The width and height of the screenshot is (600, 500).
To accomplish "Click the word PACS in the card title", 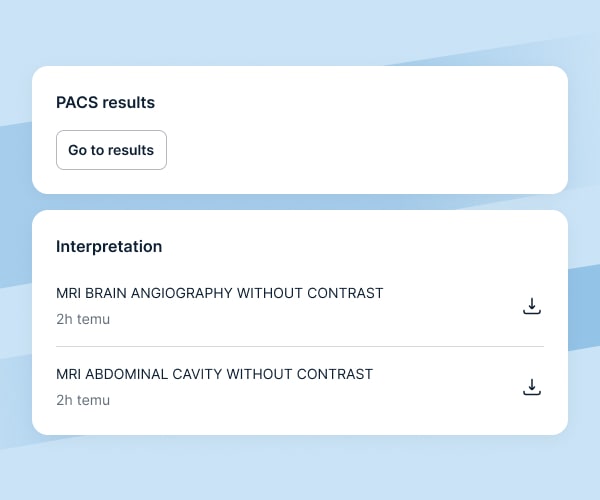I will [76, 102].
